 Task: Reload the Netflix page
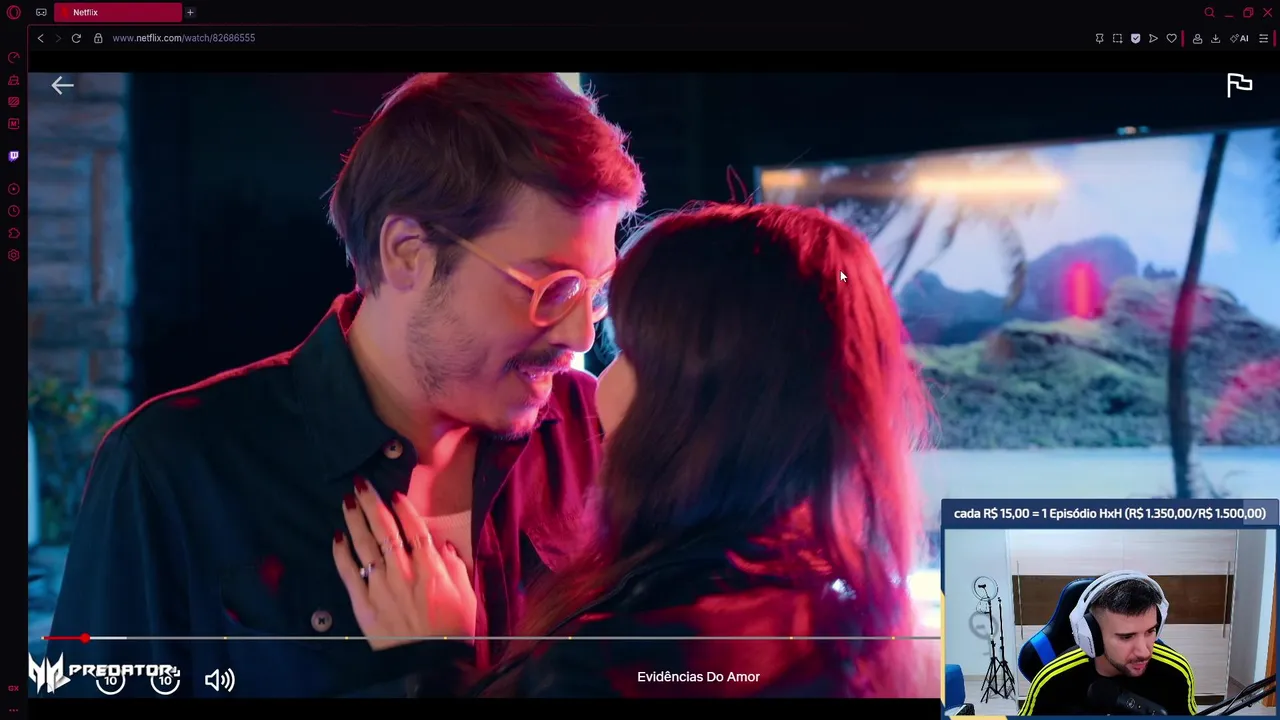pyautogui.click(x=76, y=38)
